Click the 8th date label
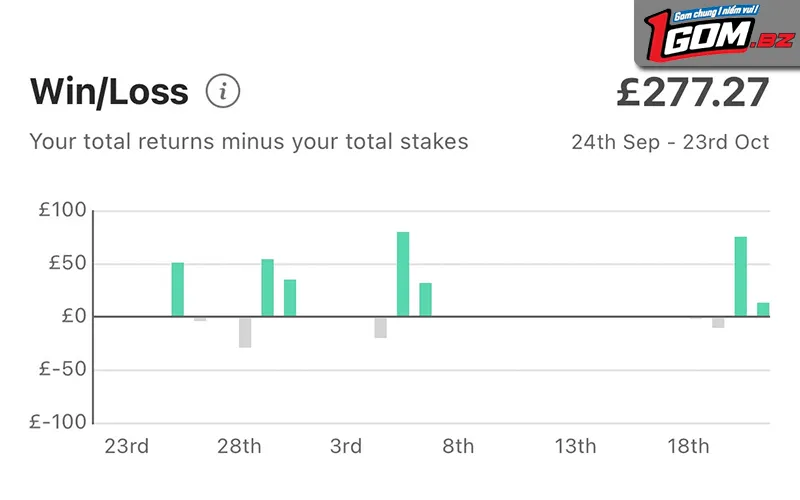This screenshot has height=500, width=800. coord(458,446)
